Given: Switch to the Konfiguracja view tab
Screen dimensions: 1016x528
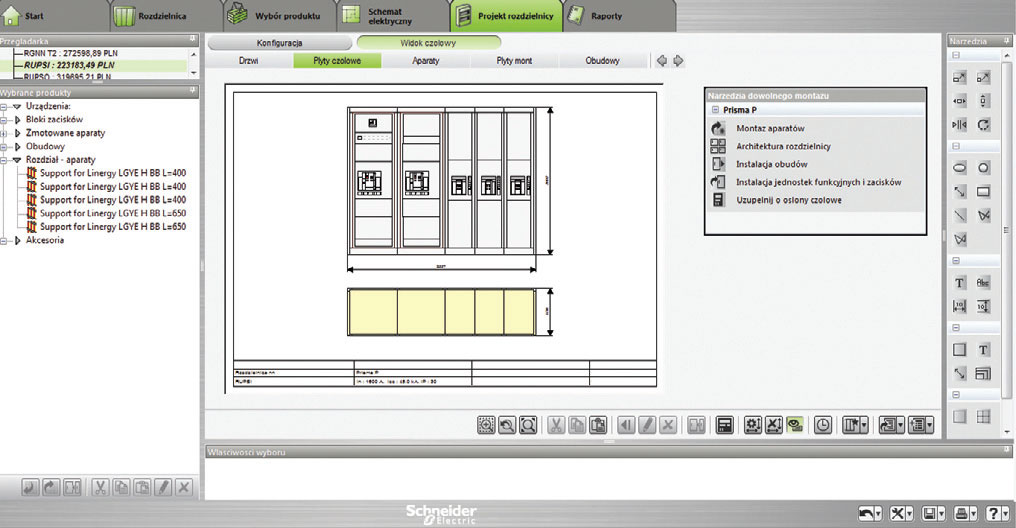Looking at the screenshot, I should coord(279,43).
